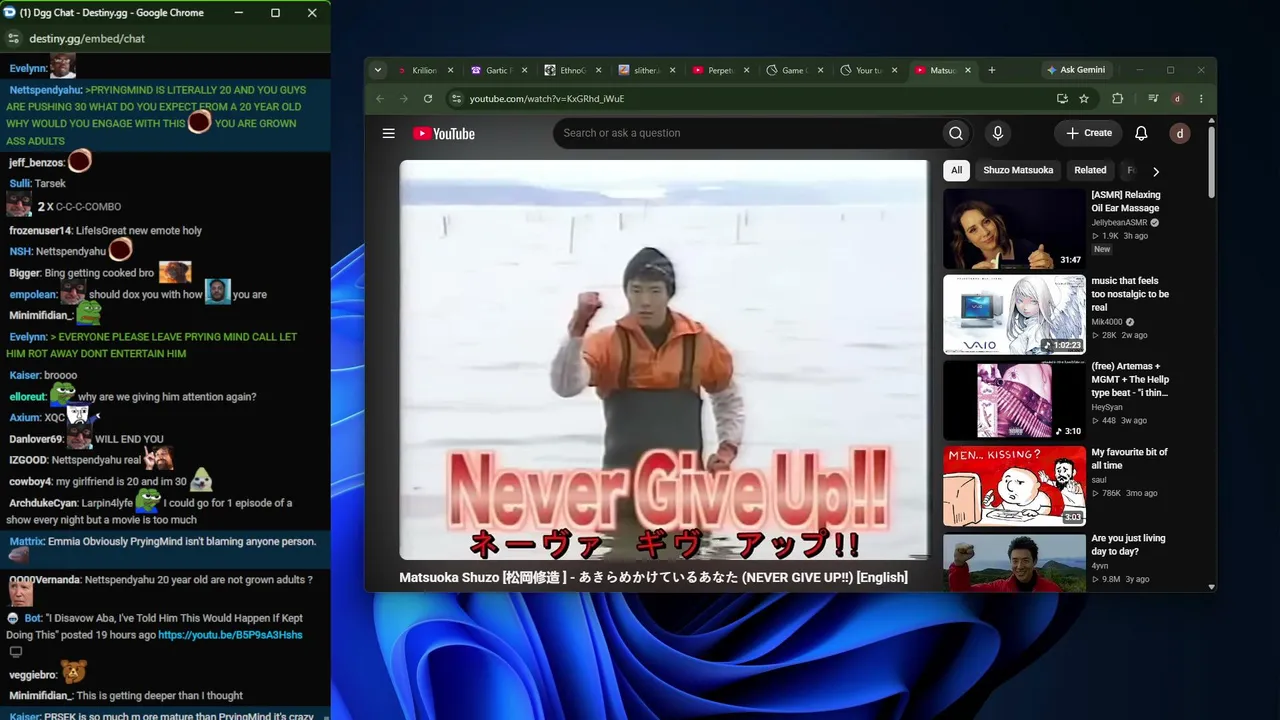Open the JellybeanASMR channel link
The height and width of the screenshot is (720, 1280).
[1119, 223]
